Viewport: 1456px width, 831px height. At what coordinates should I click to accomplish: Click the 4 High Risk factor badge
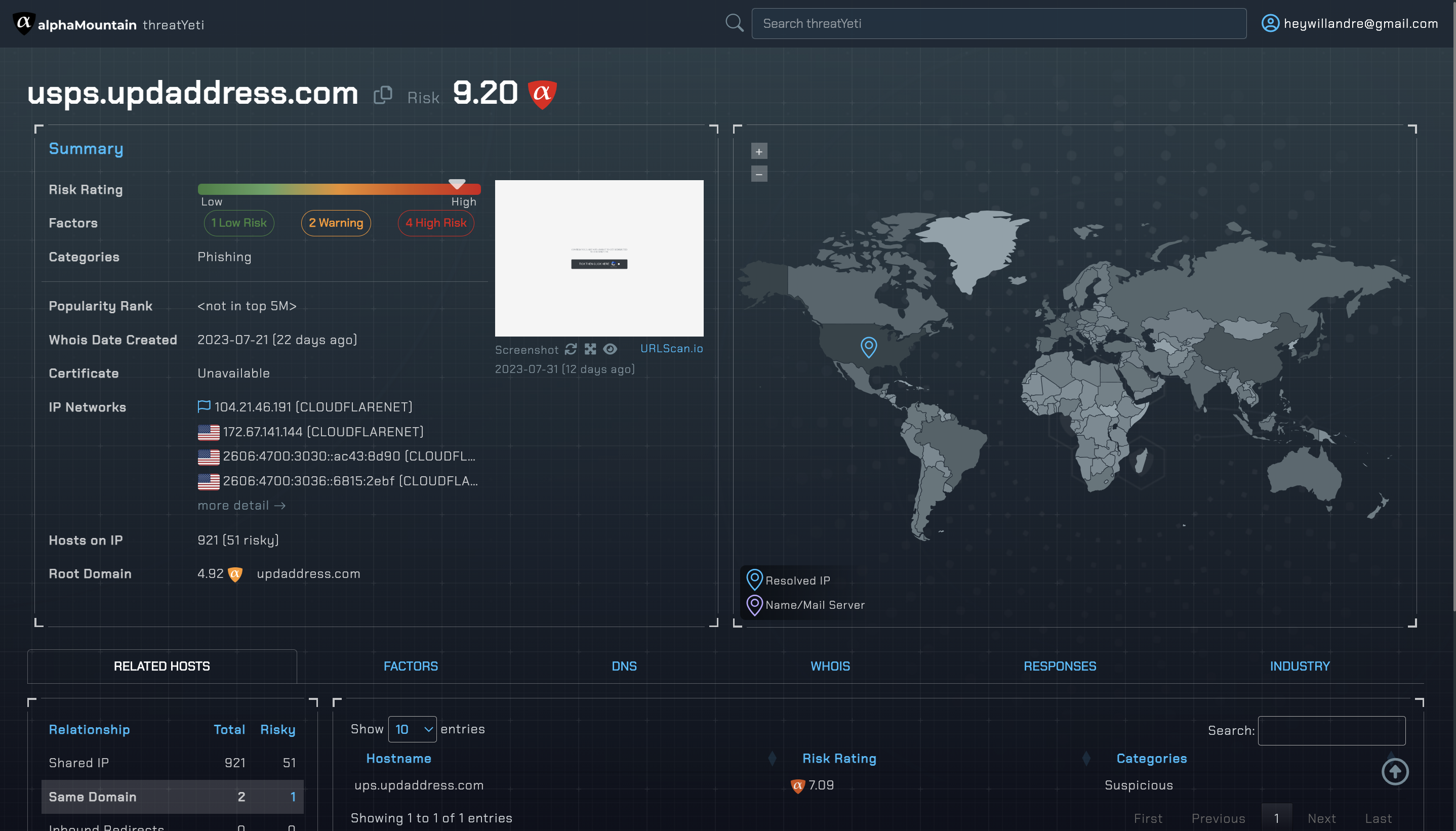tap(435, 223)
